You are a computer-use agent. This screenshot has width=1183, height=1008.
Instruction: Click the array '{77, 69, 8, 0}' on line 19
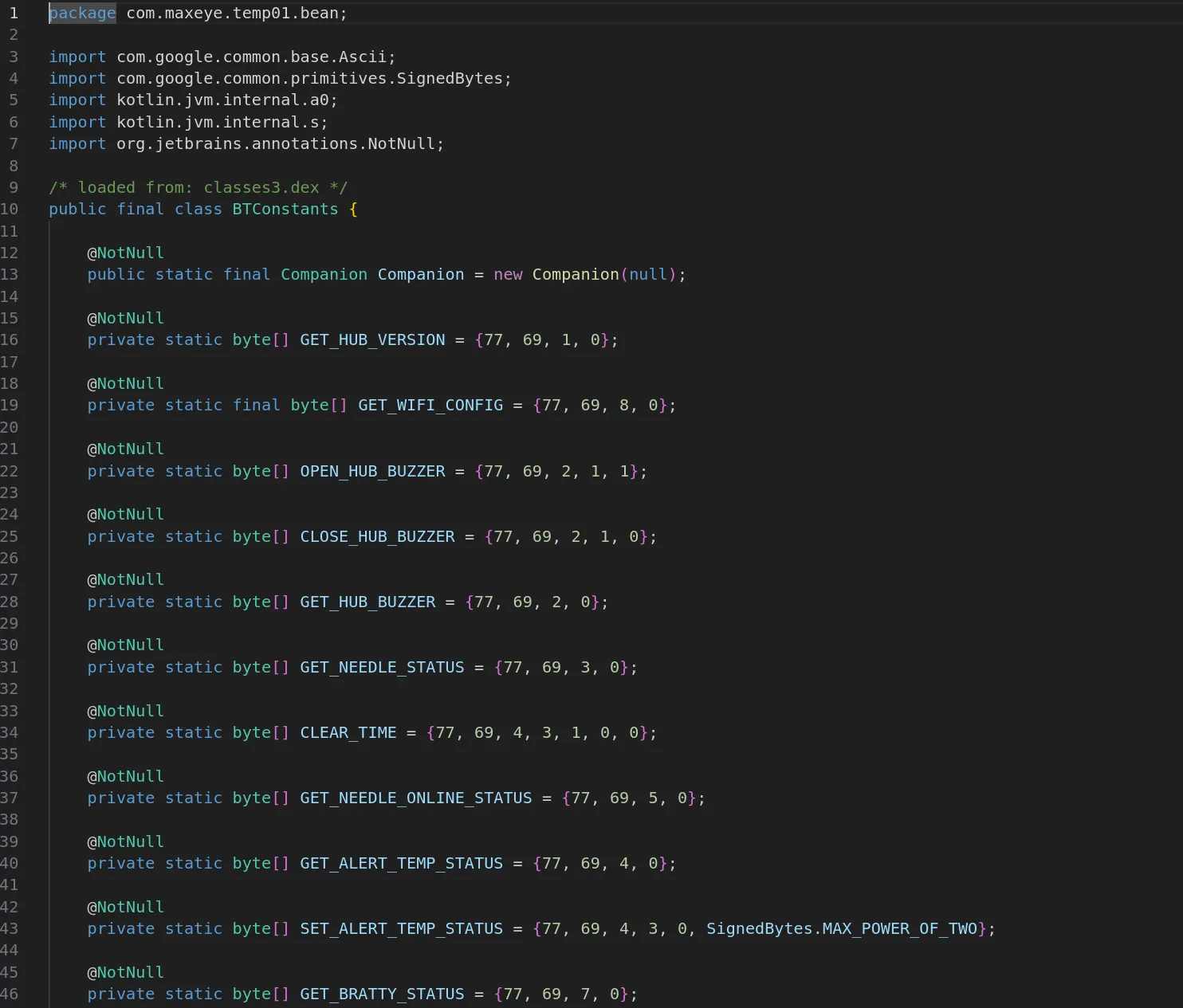600,405
